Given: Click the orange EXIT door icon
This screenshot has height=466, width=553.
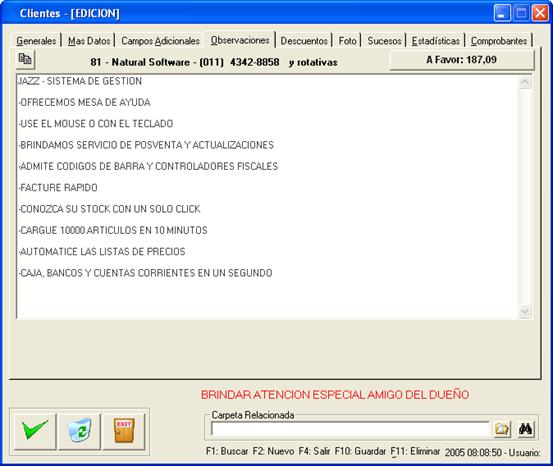Looking at the screenshot, I should point(124,431).
